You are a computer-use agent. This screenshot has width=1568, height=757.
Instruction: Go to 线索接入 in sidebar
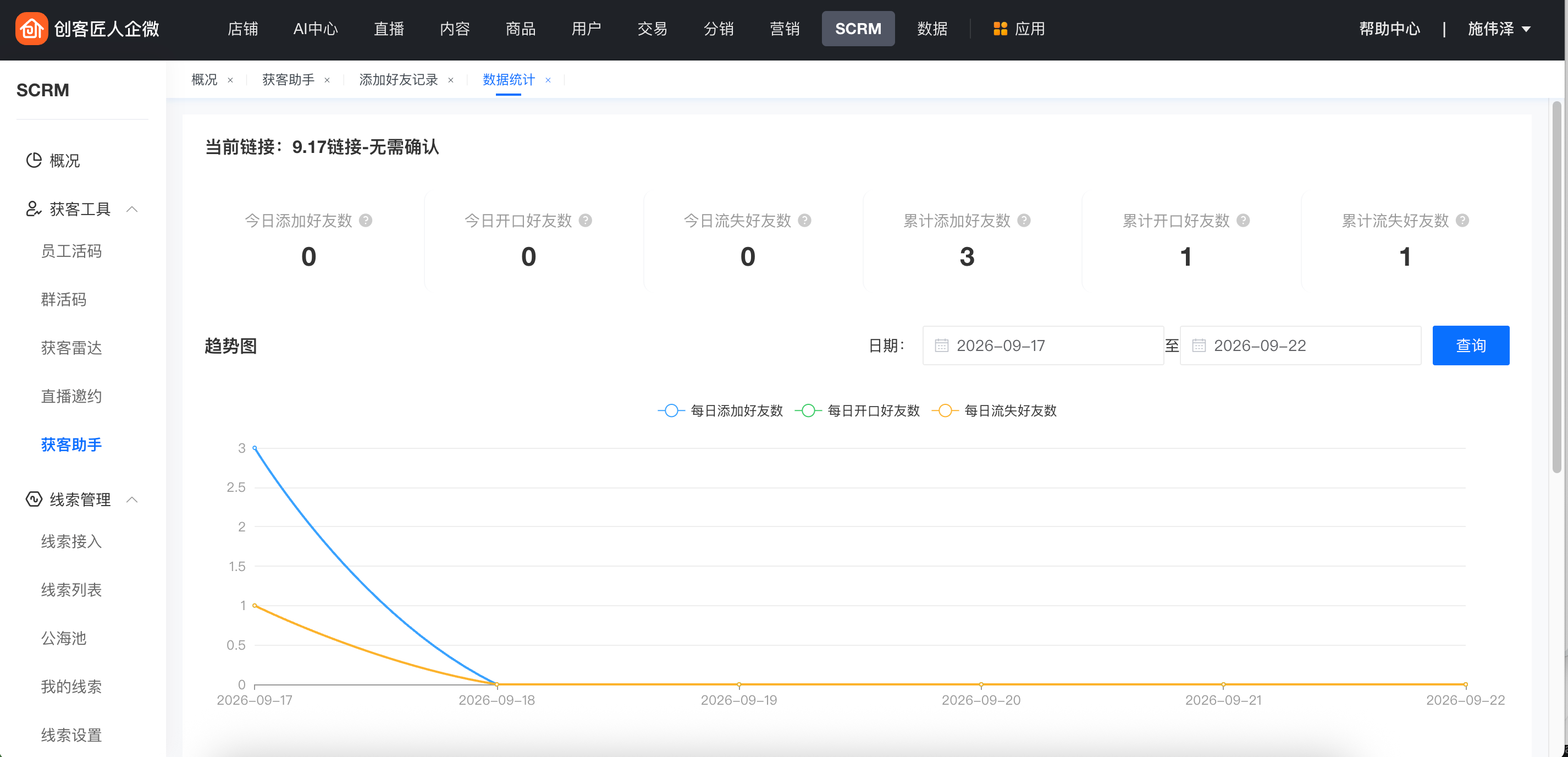(71, 541)
